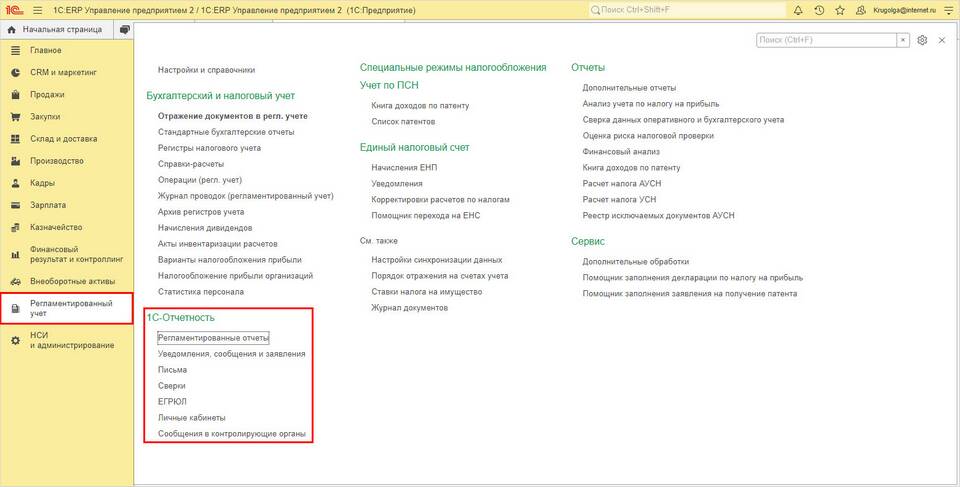Image resolution: width=960 pixels, height=487 pixels.
Task: Click the global Поиск Ctrl+Shift+F field
Action: point(687,10)
